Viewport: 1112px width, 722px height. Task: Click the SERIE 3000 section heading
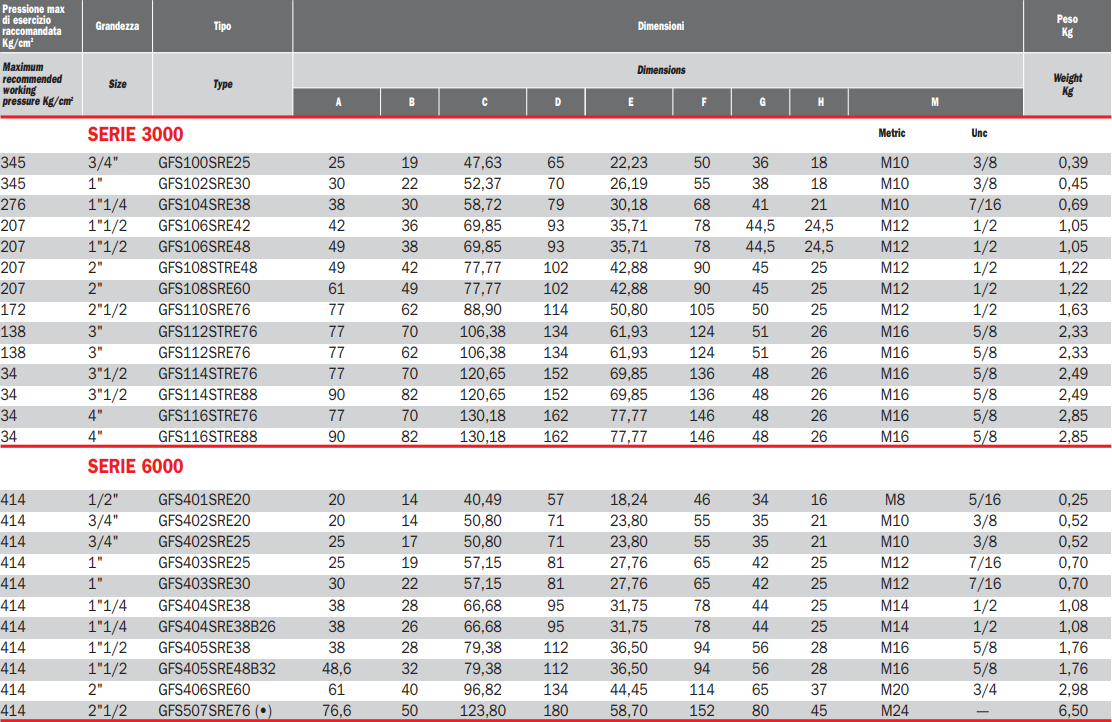point(135,134)
